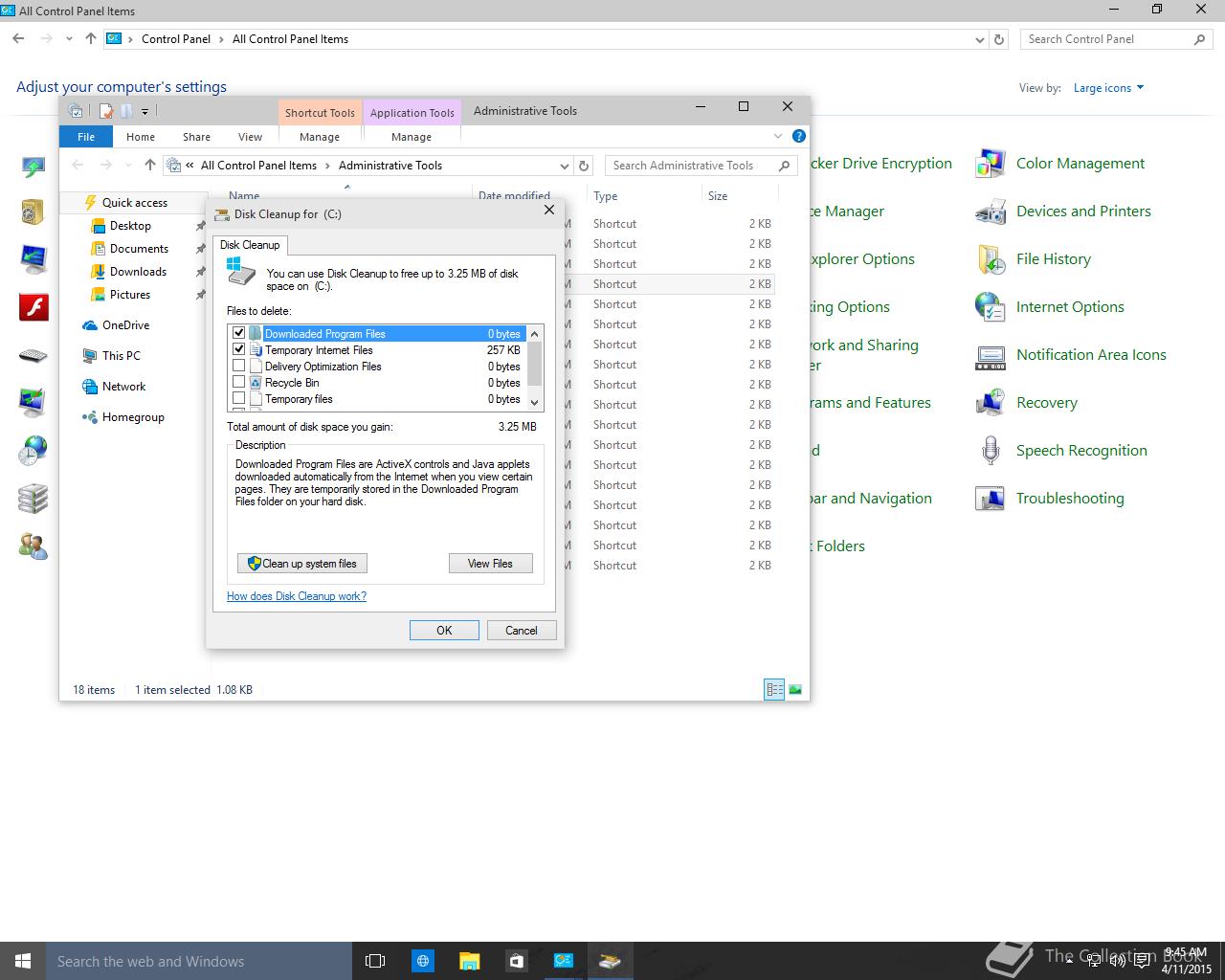
Task: Open action center notifications tray icon
Action: pos(1142,961)
